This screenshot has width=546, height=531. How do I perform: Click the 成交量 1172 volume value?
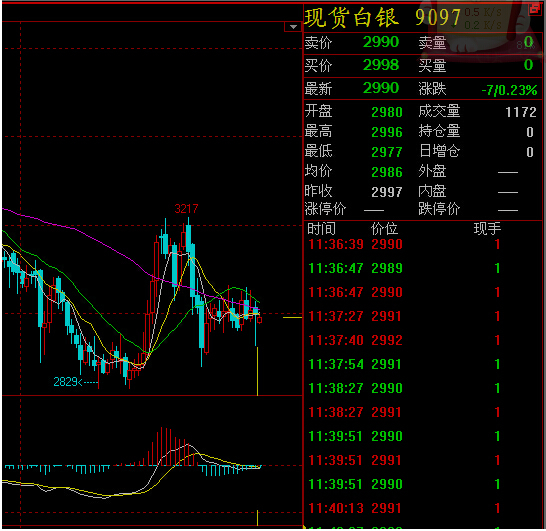[x=521, y=112]
